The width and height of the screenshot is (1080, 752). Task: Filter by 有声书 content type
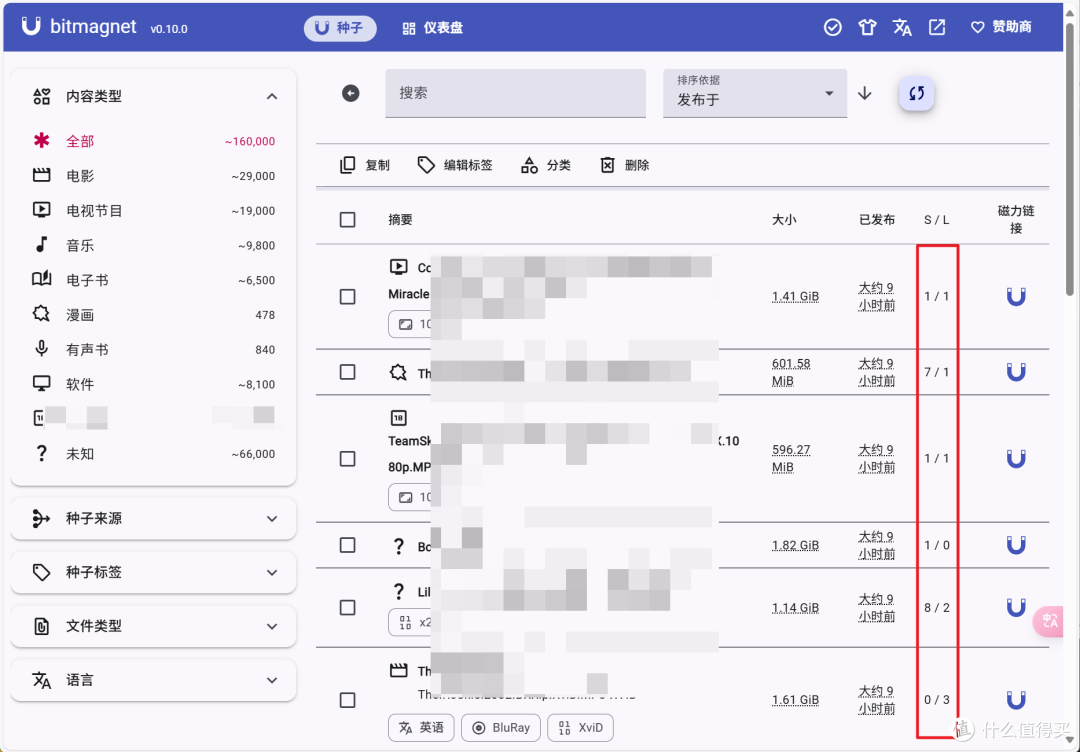[154, 349]
